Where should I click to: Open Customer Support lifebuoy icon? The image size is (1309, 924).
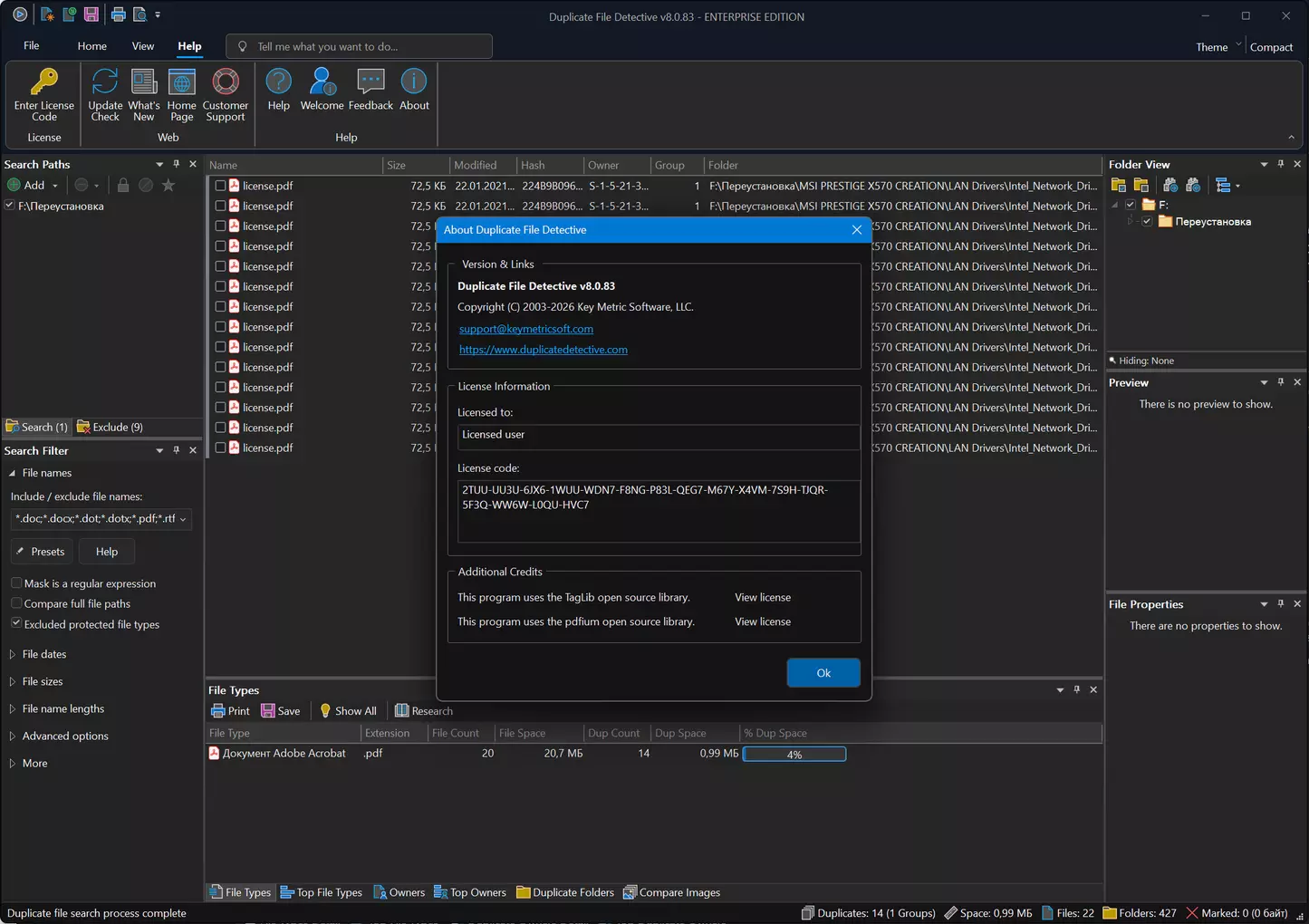click(x=226, y=82)
